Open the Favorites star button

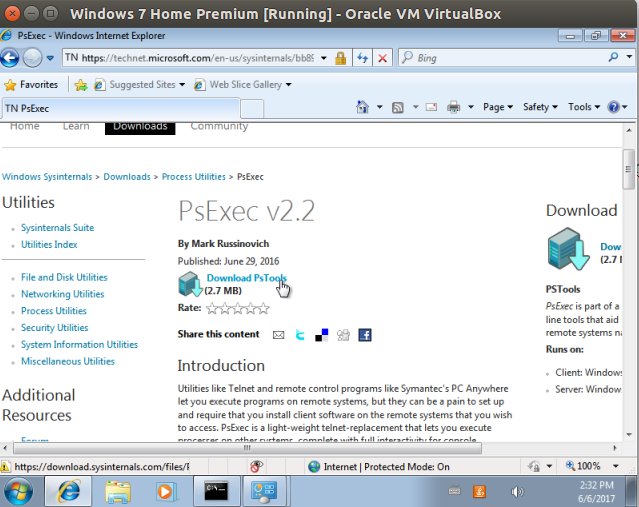point(31,85)
